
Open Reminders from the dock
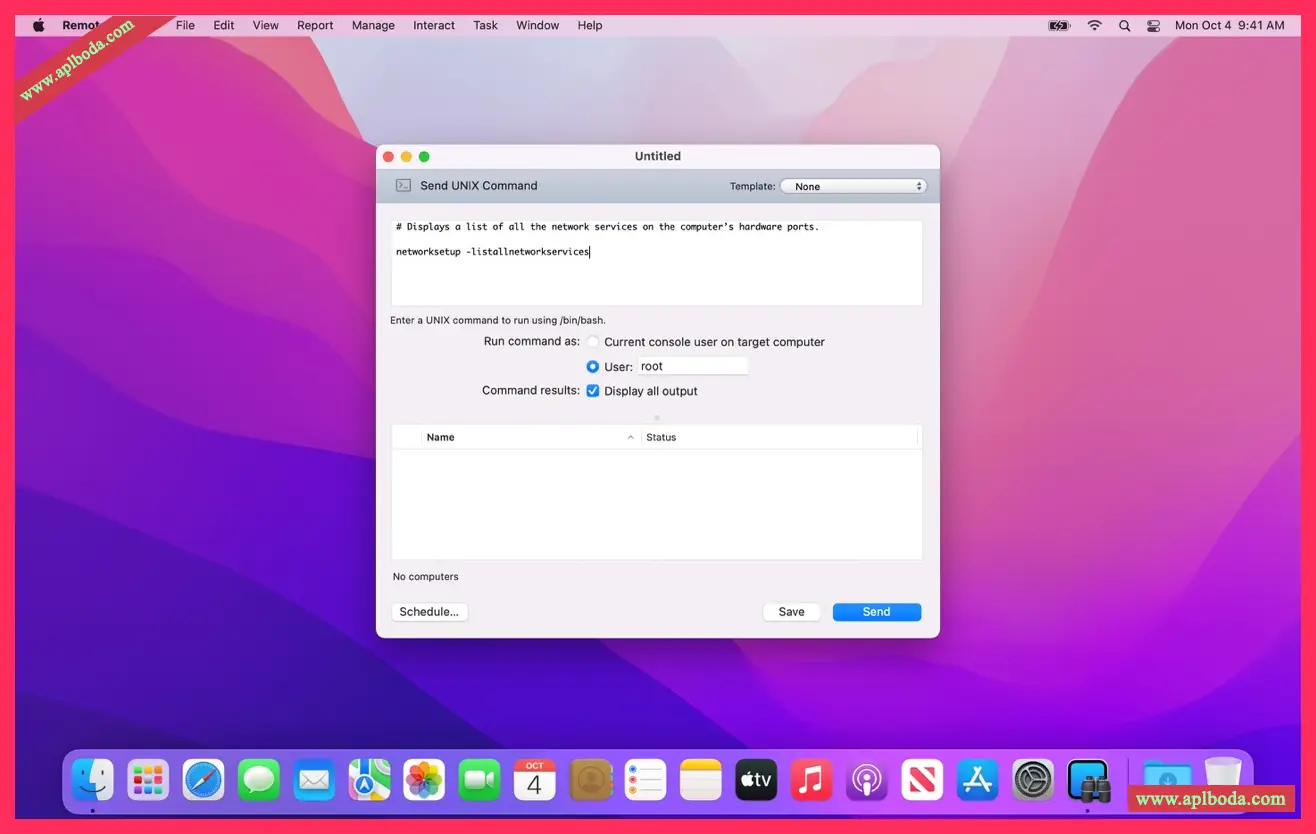[645, 779]
